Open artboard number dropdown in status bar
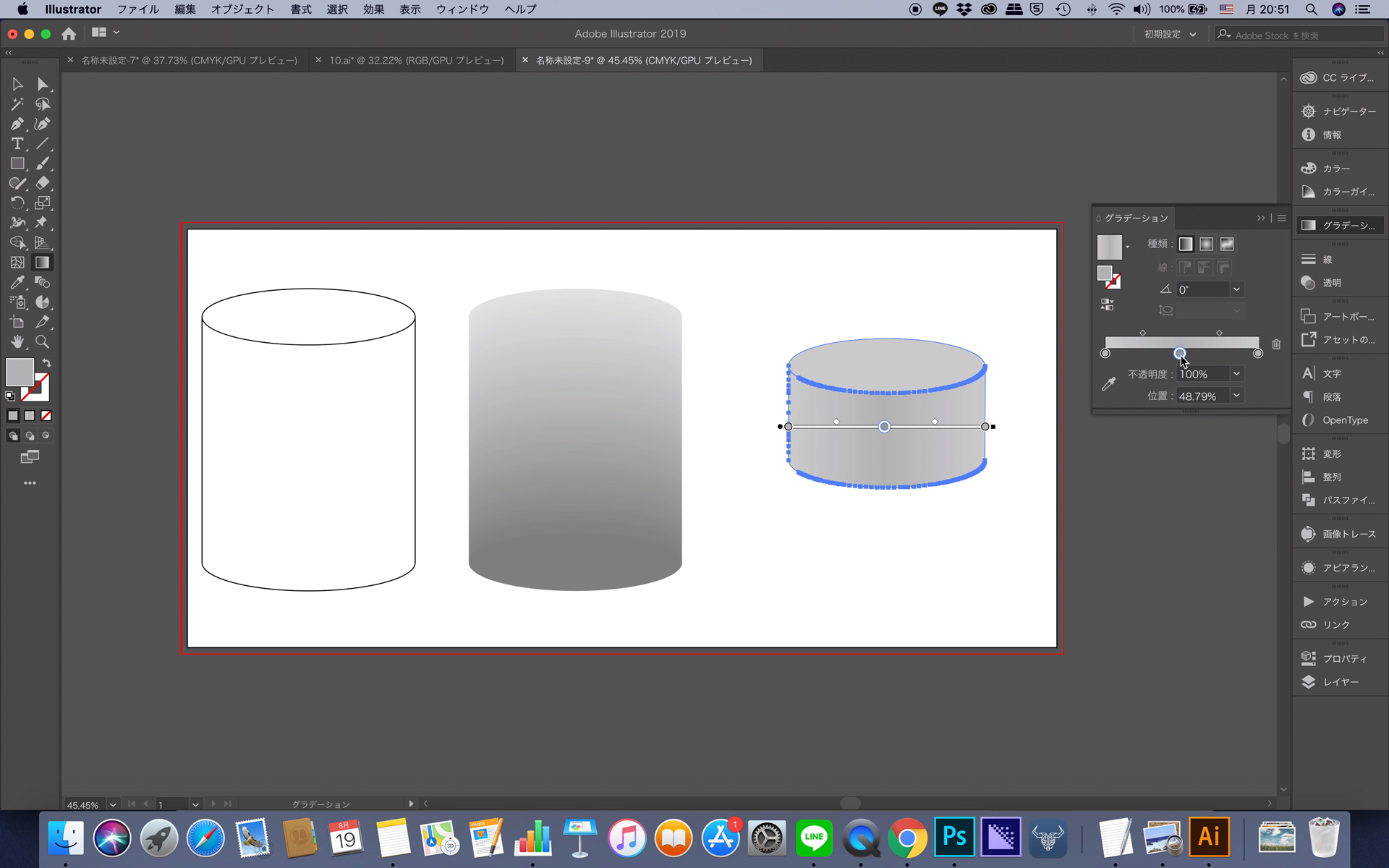This screenshot has height=868, width=1389. pos(195,804)
